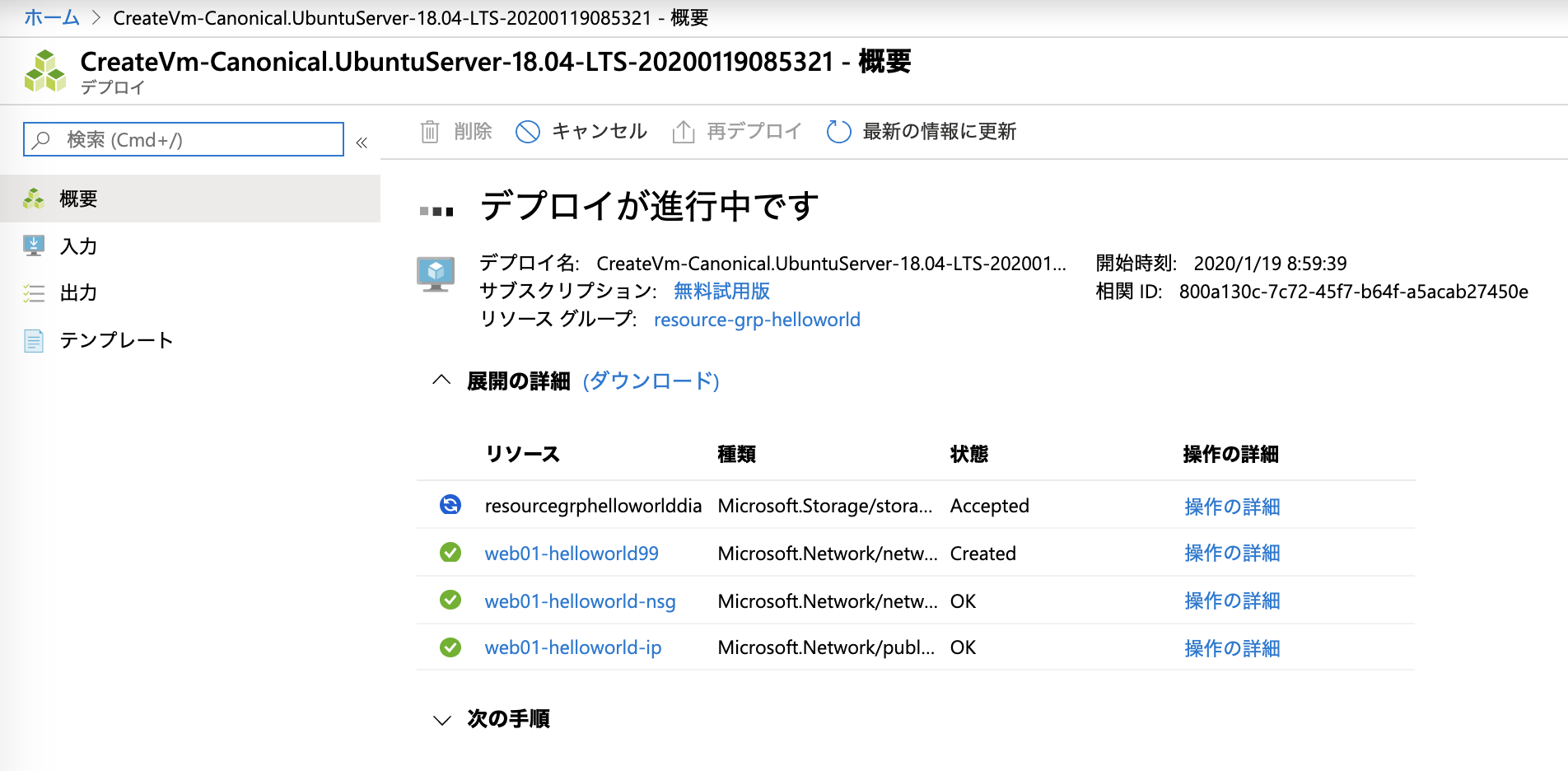Click the OK status for web01-helloworld-nsg
Screen dimensions: 1568x771
click(x=964, y=601)
